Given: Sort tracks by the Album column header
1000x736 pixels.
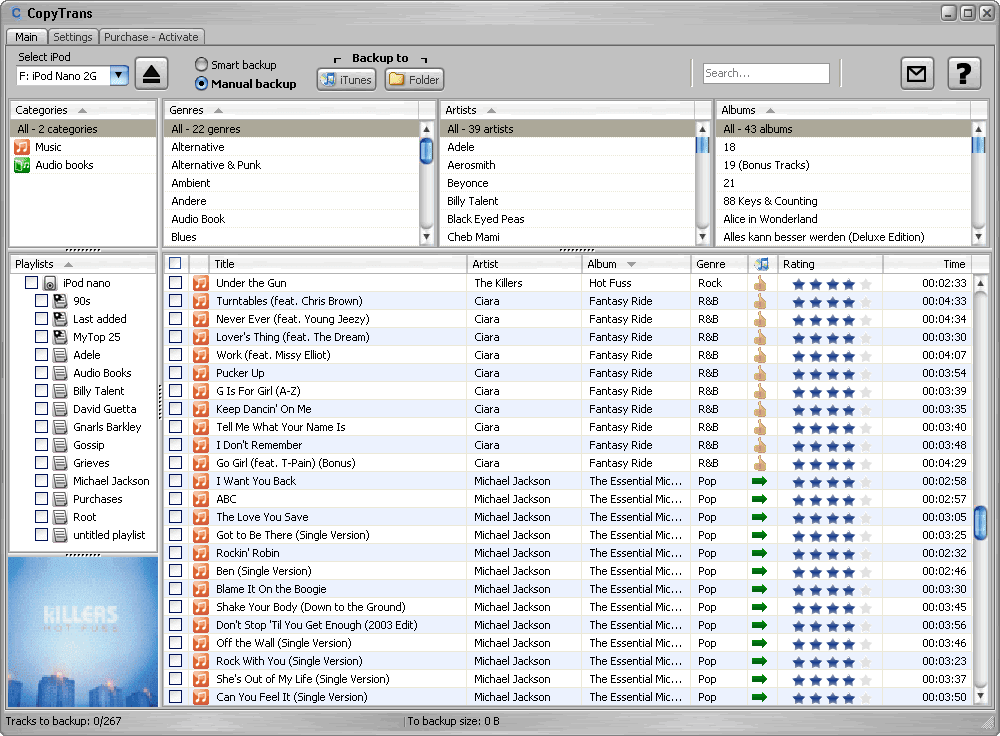Looking at the screenshot, I should (636, 264).
